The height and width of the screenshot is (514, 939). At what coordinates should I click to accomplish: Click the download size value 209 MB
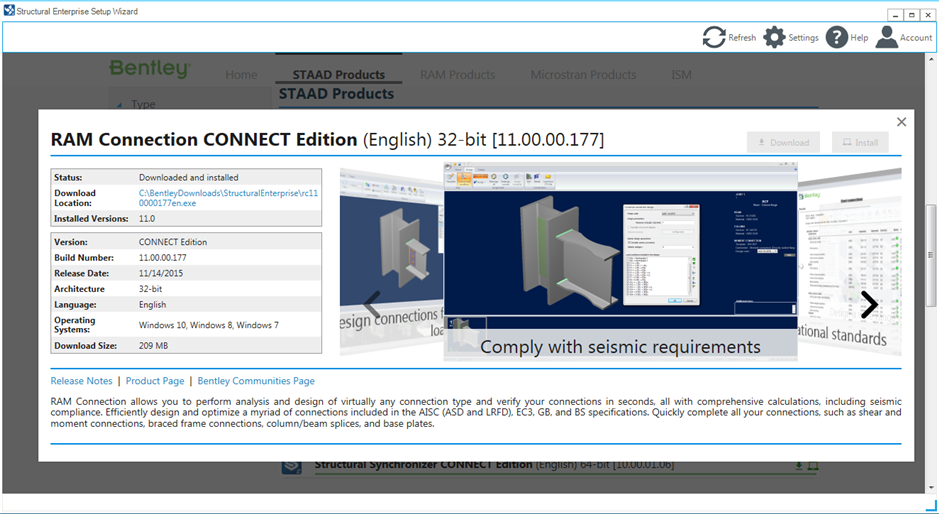tap(153, 346)
